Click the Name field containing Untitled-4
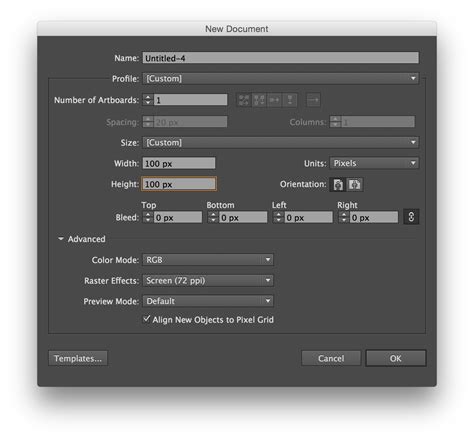The image size is (474, 440). pyautogui.click(x=281, y=58)
